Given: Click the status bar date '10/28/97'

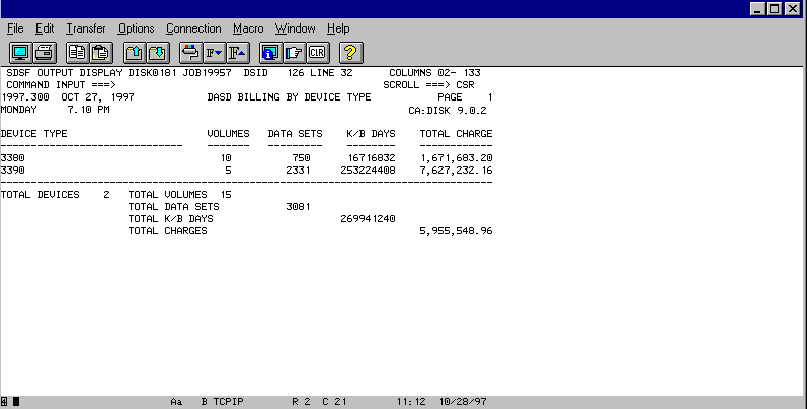Looking at the screenshot, I should (463, 402).
